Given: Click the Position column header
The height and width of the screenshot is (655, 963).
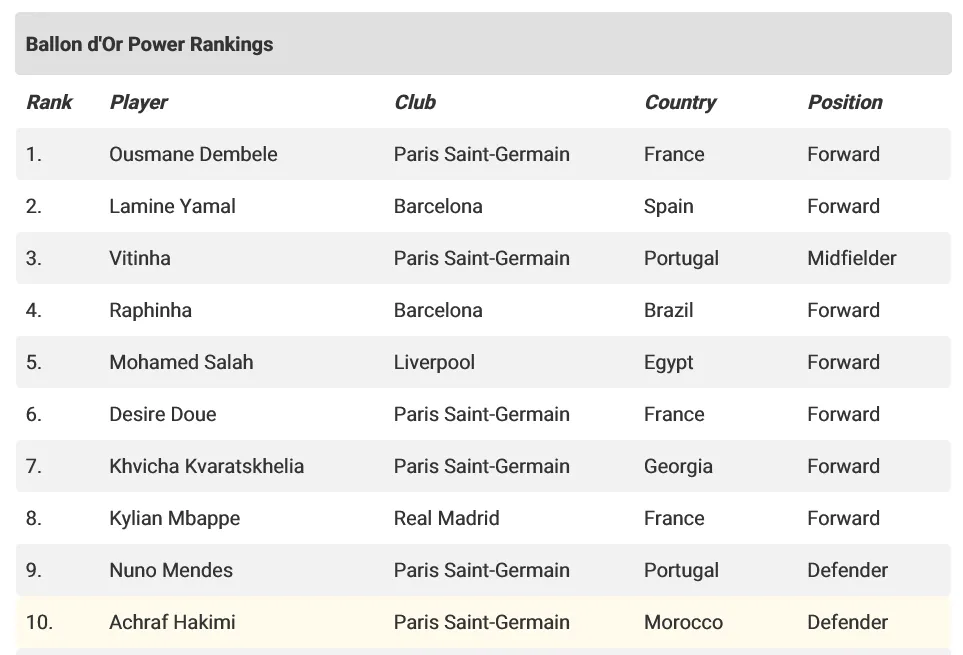Looking at the screenshot, I should tap(844, 102).
